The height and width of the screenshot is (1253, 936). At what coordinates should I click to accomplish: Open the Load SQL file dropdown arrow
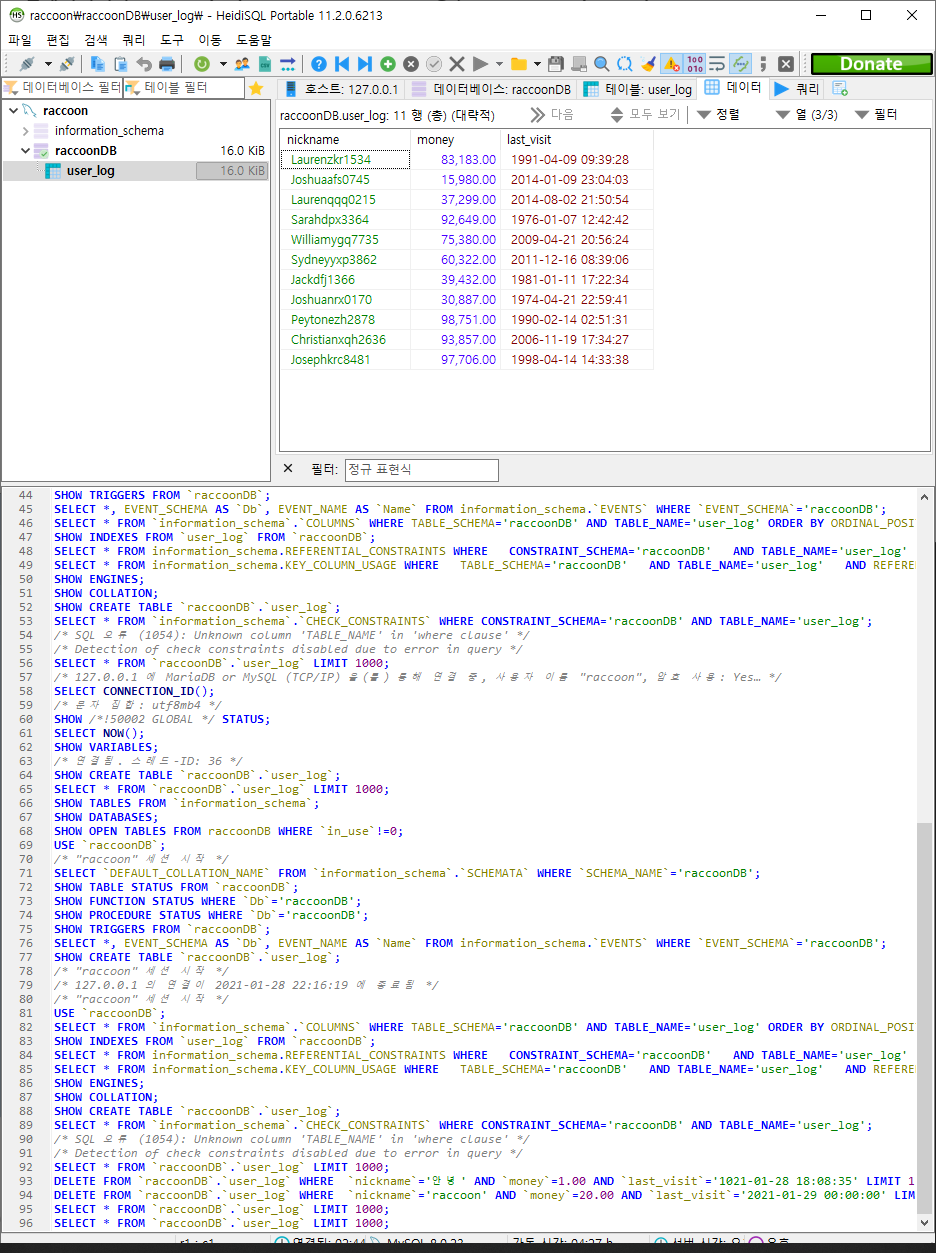coord(537,63)
